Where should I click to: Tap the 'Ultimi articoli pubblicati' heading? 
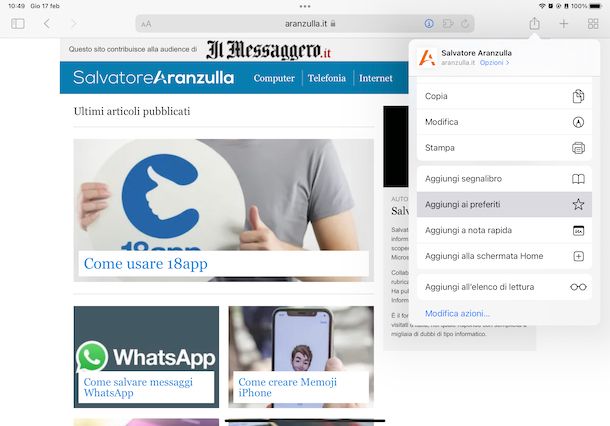132,111
